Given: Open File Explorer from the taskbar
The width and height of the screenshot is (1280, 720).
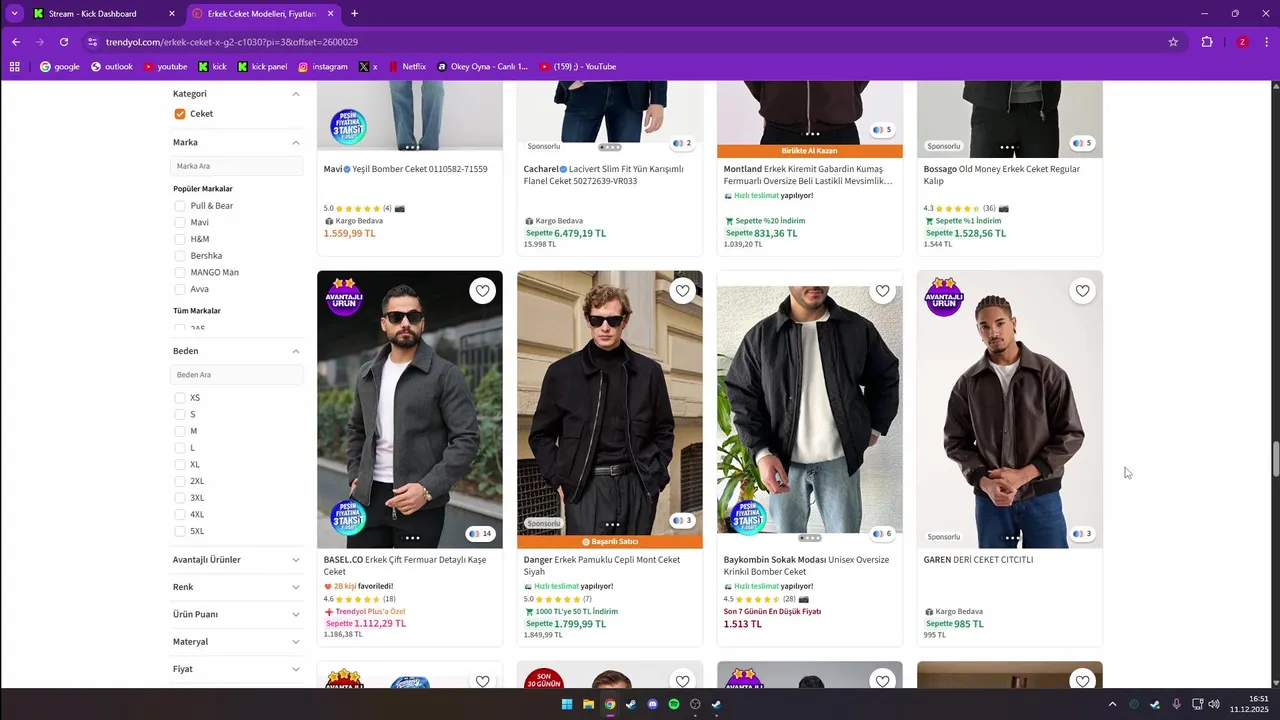Looking at the screenshot, I should tap(588, 704).
